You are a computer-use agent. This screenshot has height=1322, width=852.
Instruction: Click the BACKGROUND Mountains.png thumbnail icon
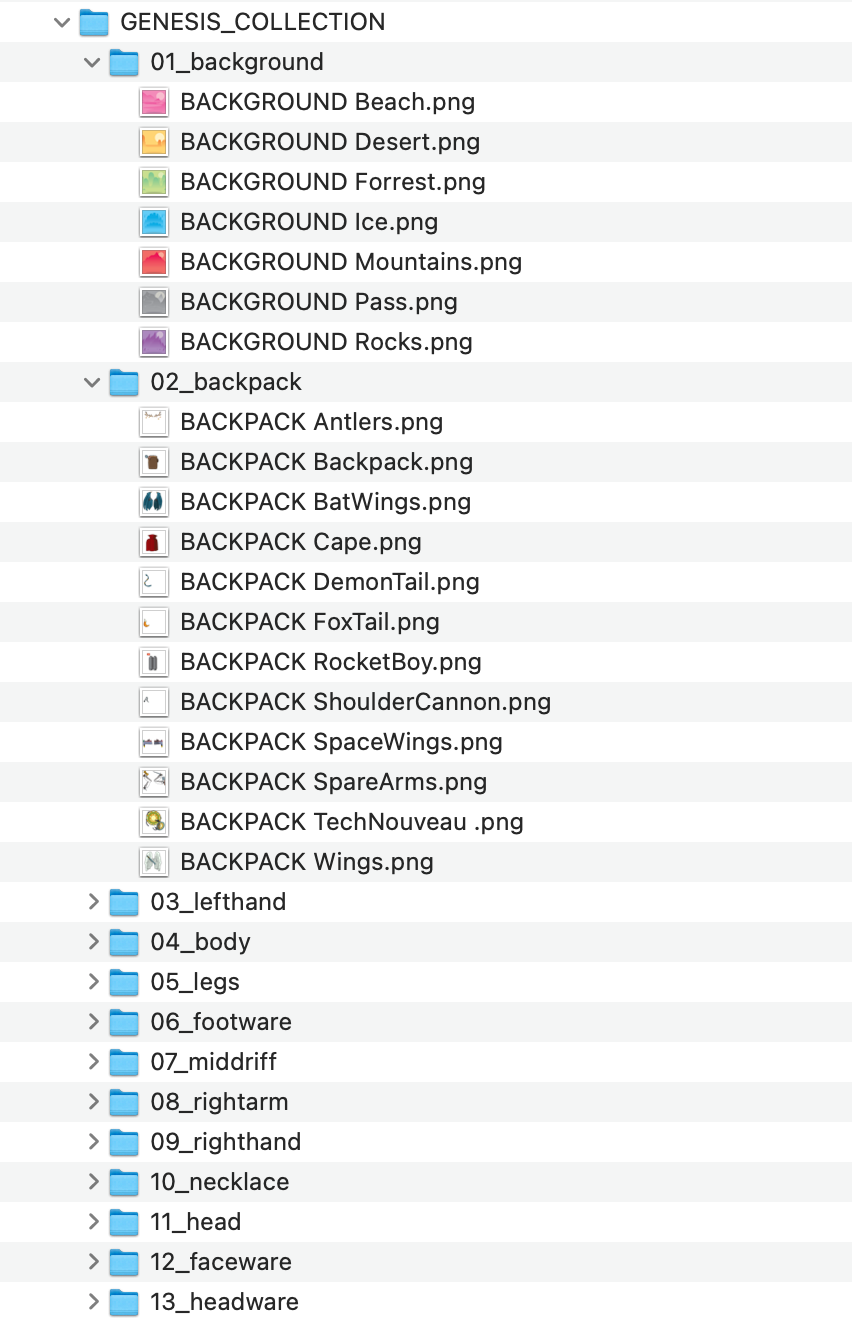pyautogui.click(x=153, y=262)
